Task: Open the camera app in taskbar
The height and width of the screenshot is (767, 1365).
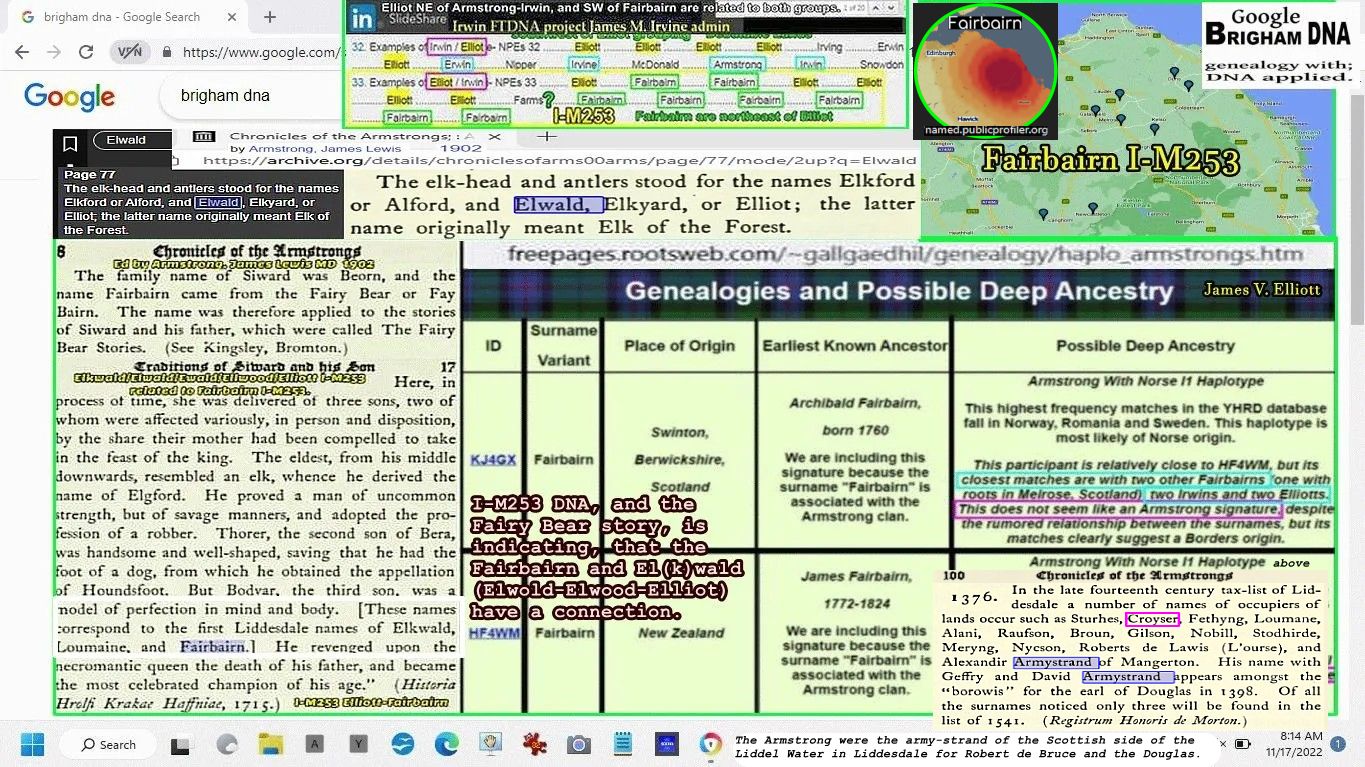Action: 578,744
